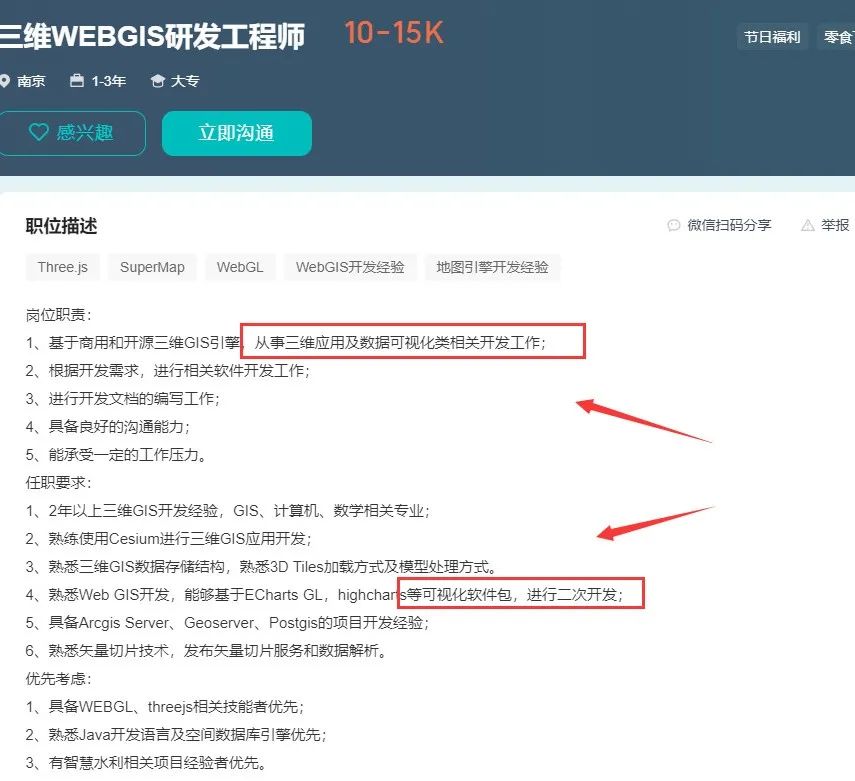The image size is (855, 781).
Task: Select the WebGIS开发经验 skill tag
Action: pos(350,267)
